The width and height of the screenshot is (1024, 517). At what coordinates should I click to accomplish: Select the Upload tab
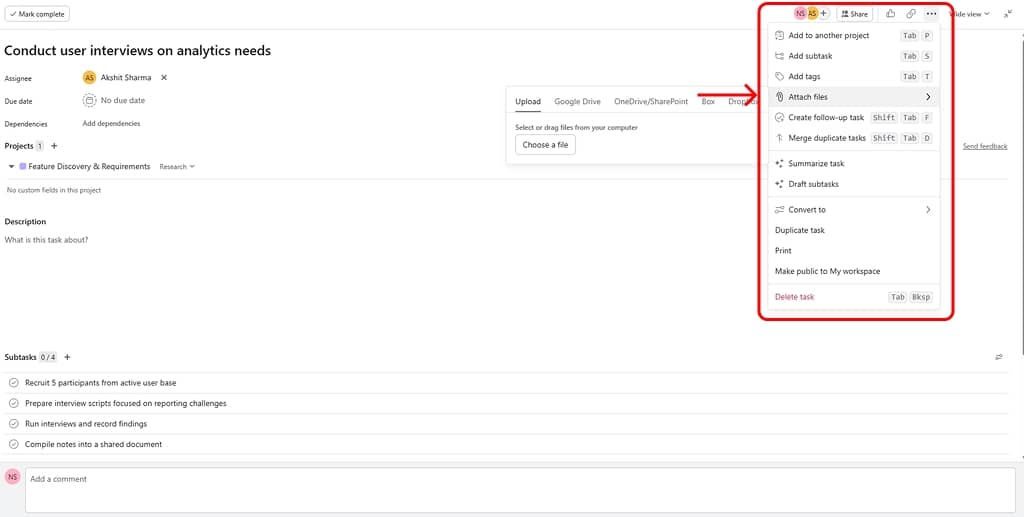528,102
